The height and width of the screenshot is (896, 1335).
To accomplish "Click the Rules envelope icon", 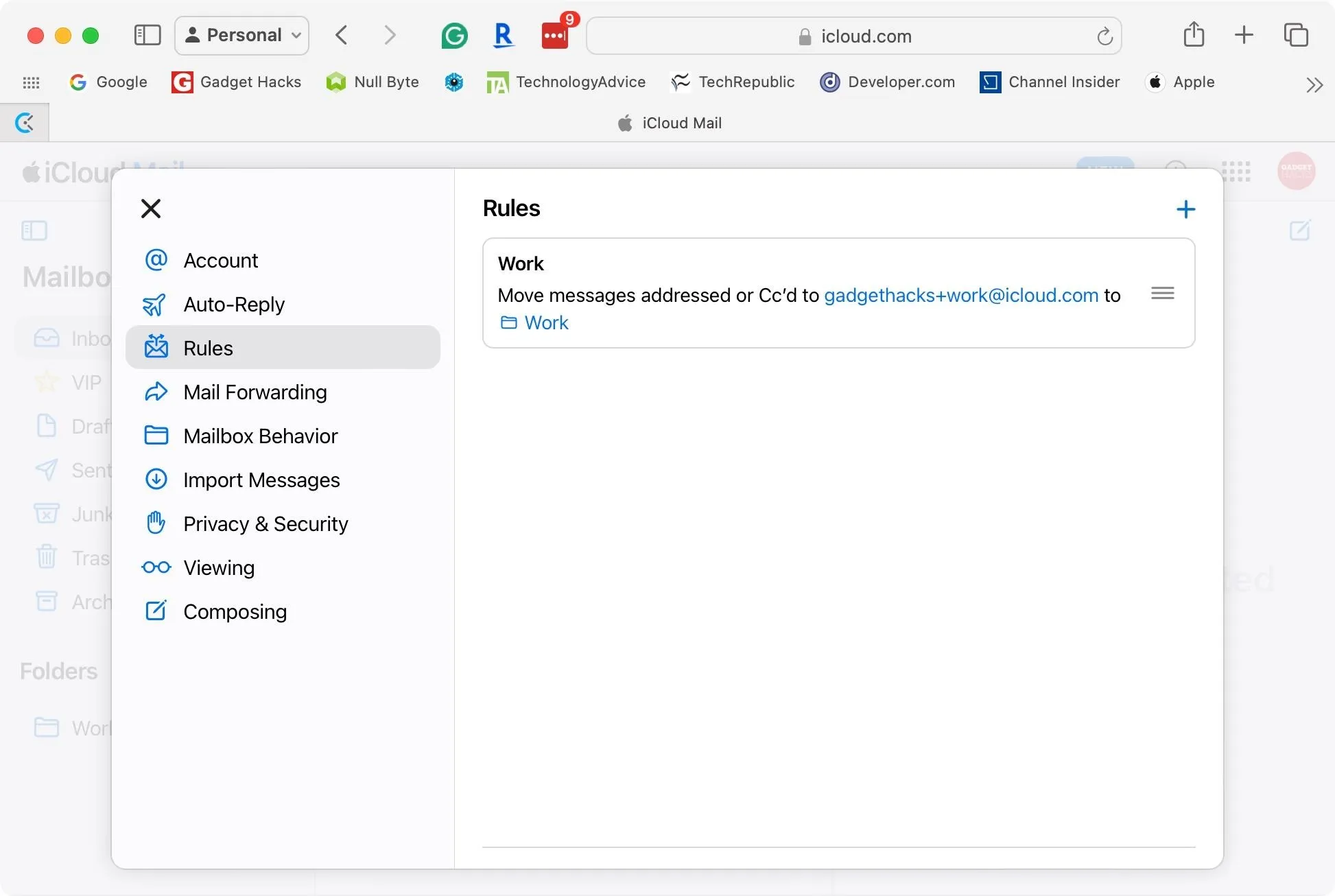I will tap(156, 347).
